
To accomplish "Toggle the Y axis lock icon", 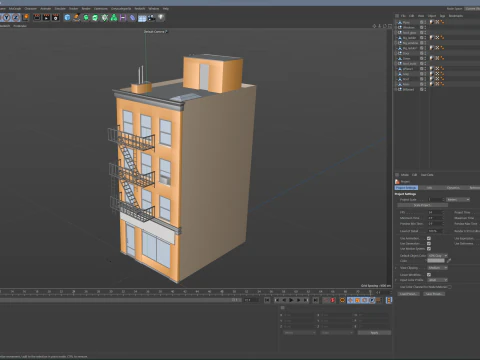I will [x=7, y=17].
